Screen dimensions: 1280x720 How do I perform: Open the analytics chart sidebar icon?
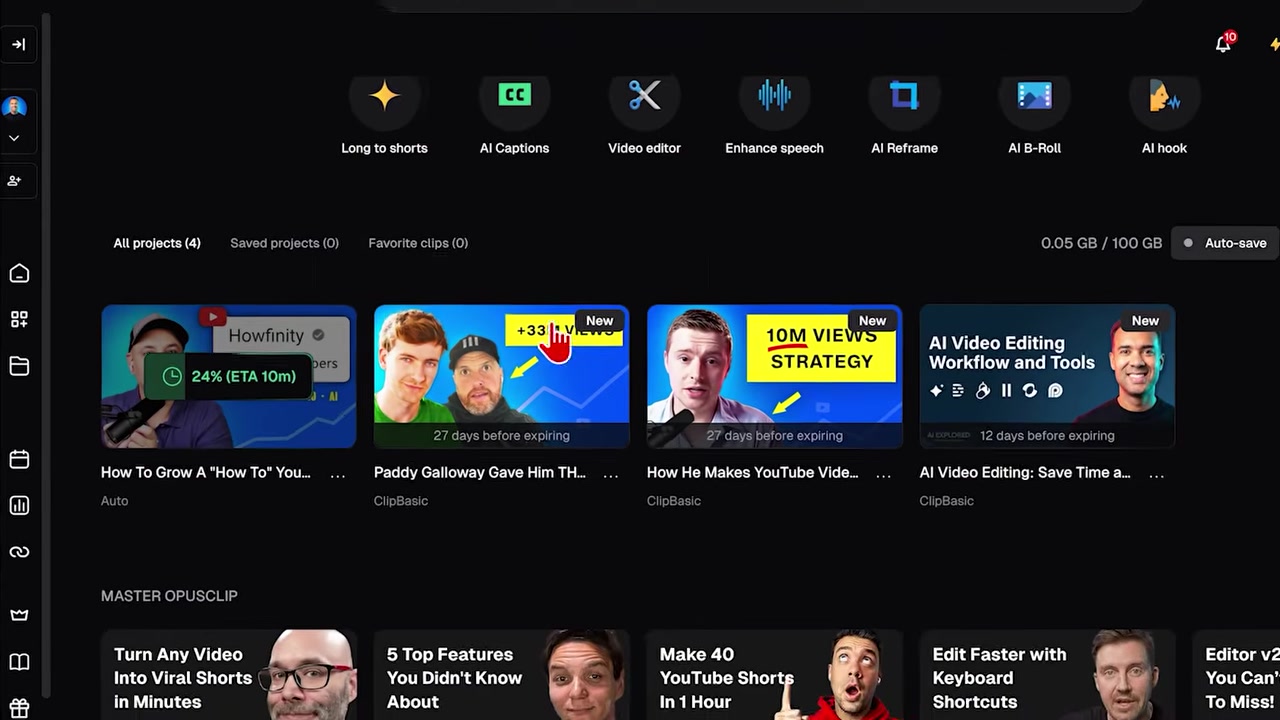(x=19, y=505)
